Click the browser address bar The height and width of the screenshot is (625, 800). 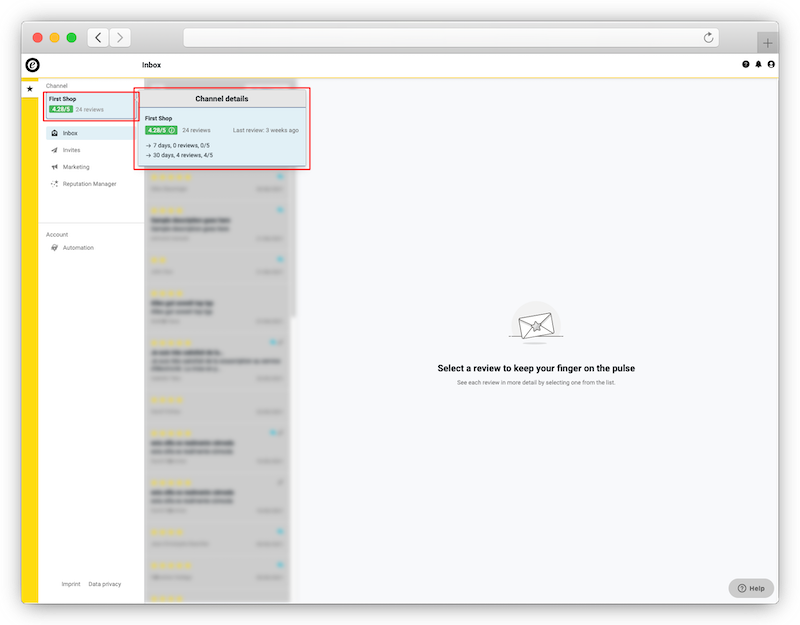[451, 38]
